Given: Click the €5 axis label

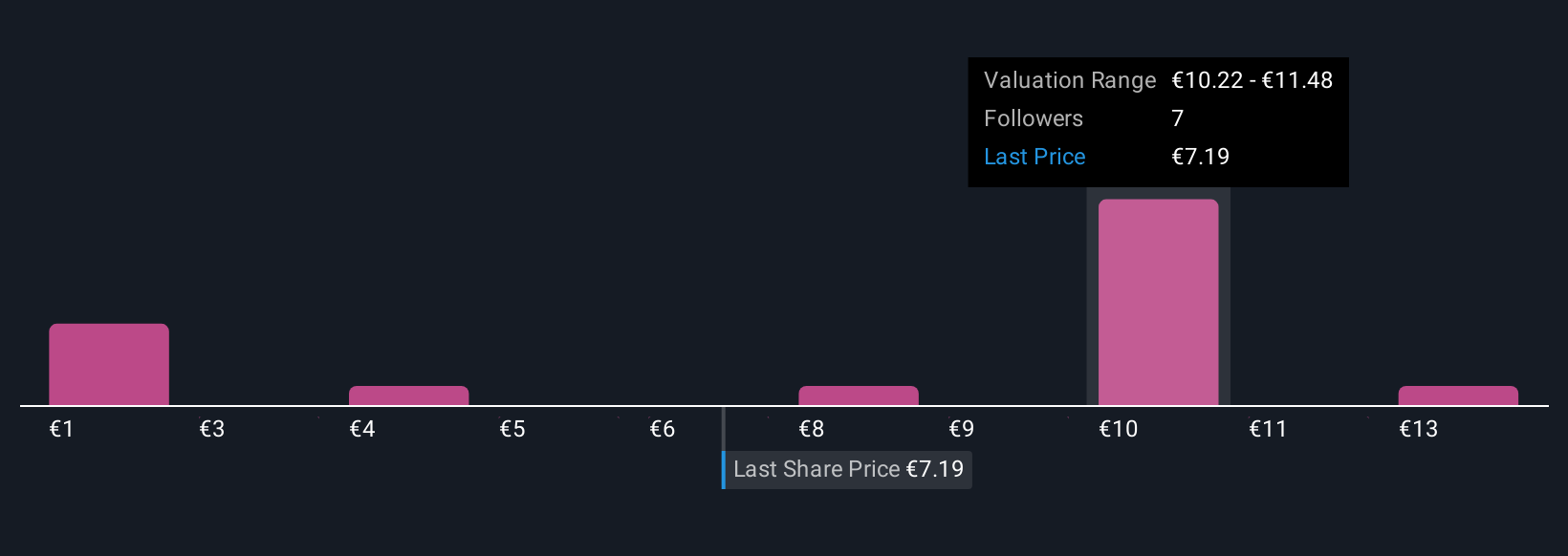Looking at the screenshot, I should tap(512, 429).
